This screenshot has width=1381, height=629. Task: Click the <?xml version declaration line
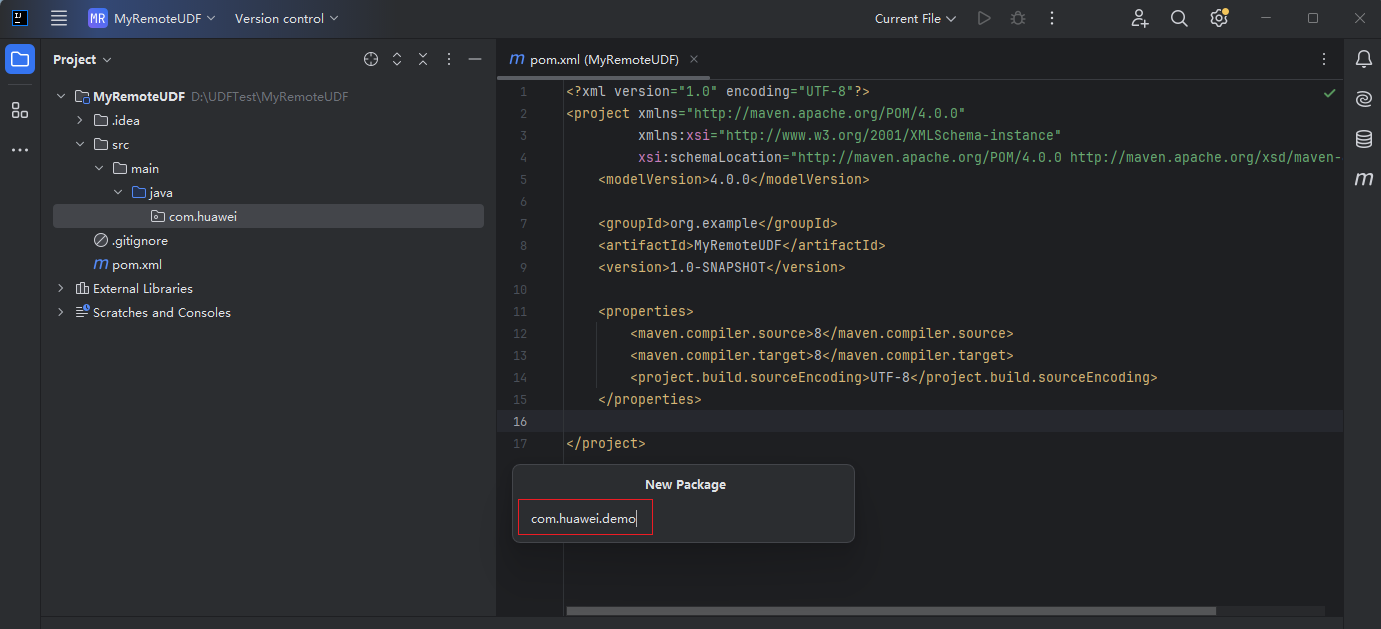click(x=718, y=91)
